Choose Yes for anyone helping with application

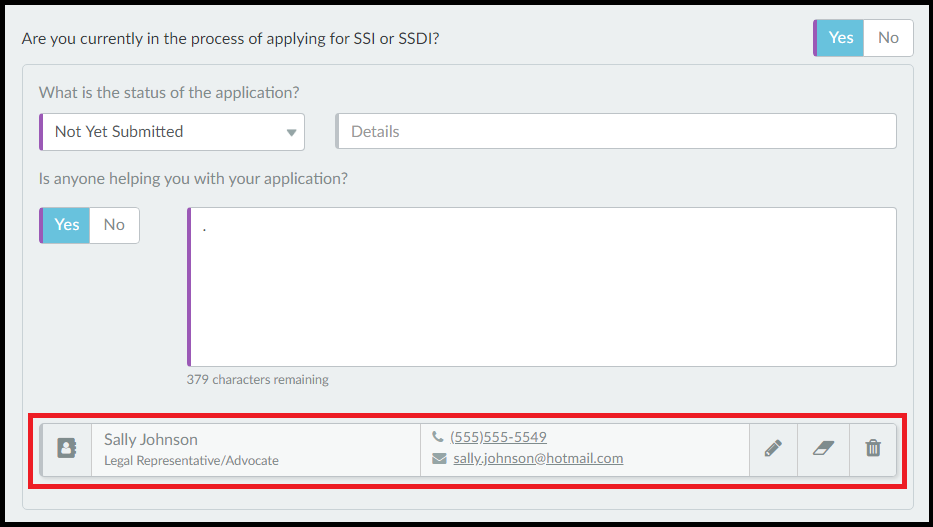(x=66, y=225)
